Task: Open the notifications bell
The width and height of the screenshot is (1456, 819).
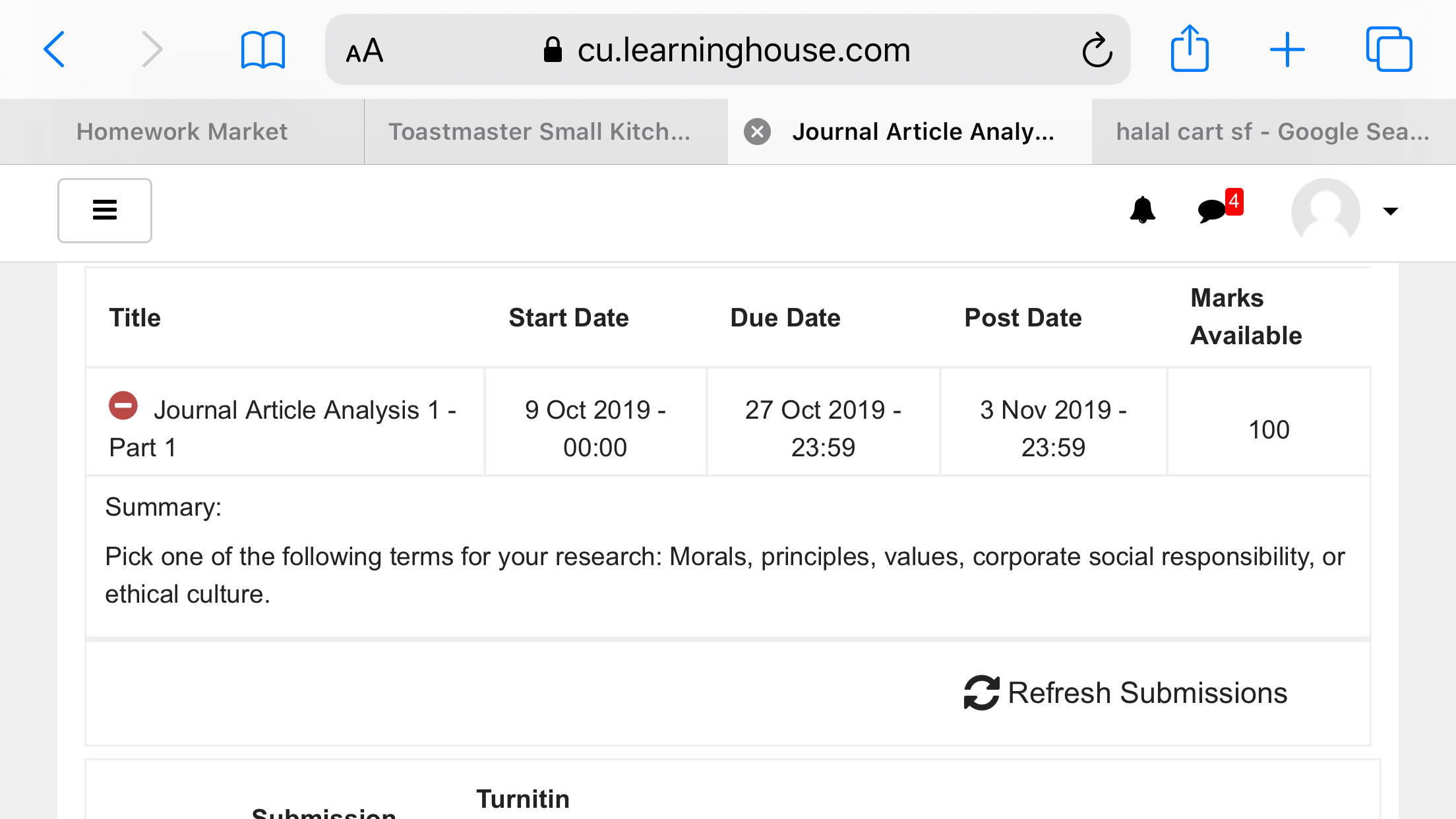Action: (x=1142, y=210)
